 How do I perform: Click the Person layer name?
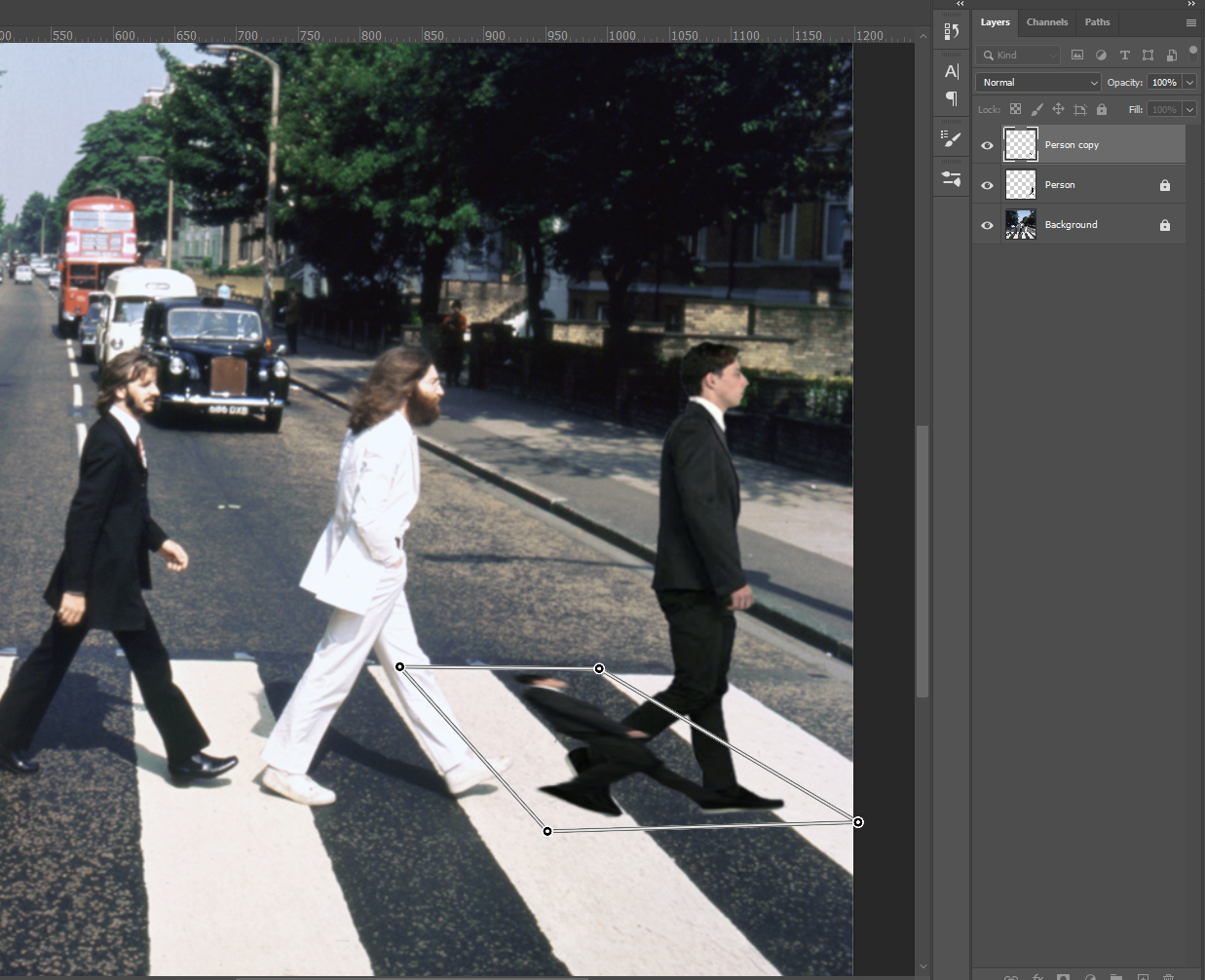[x=1060, y=185]
